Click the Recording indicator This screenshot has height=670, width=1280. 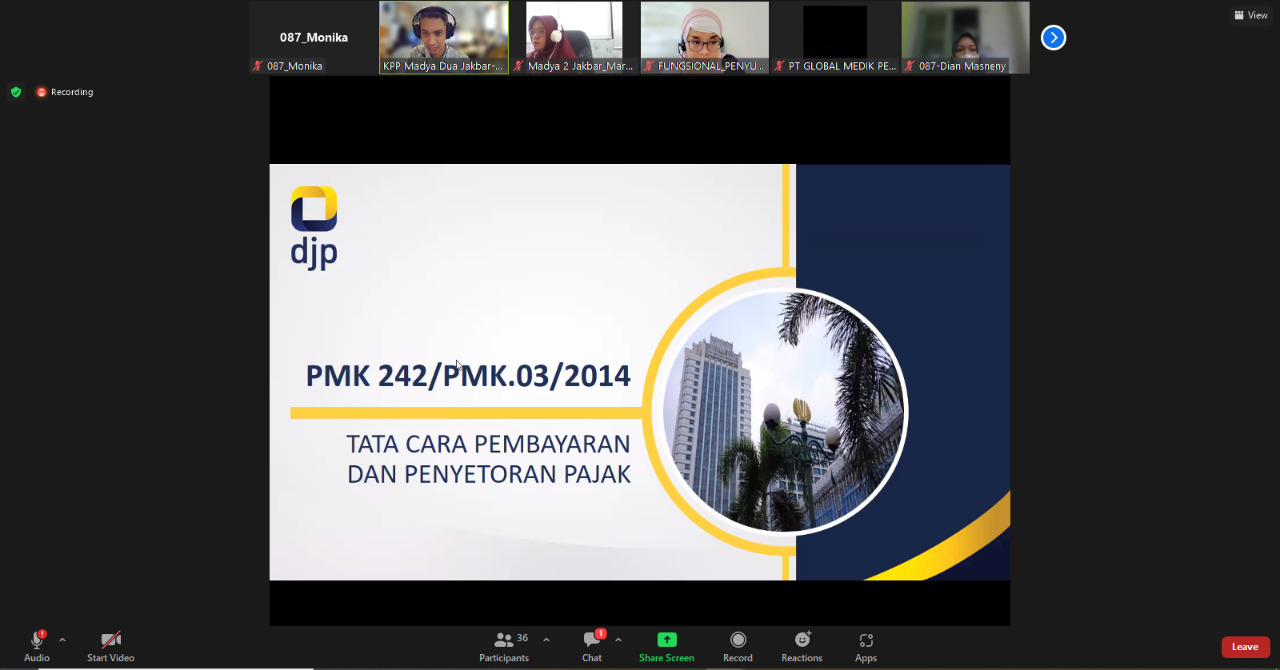click(65, 92)
